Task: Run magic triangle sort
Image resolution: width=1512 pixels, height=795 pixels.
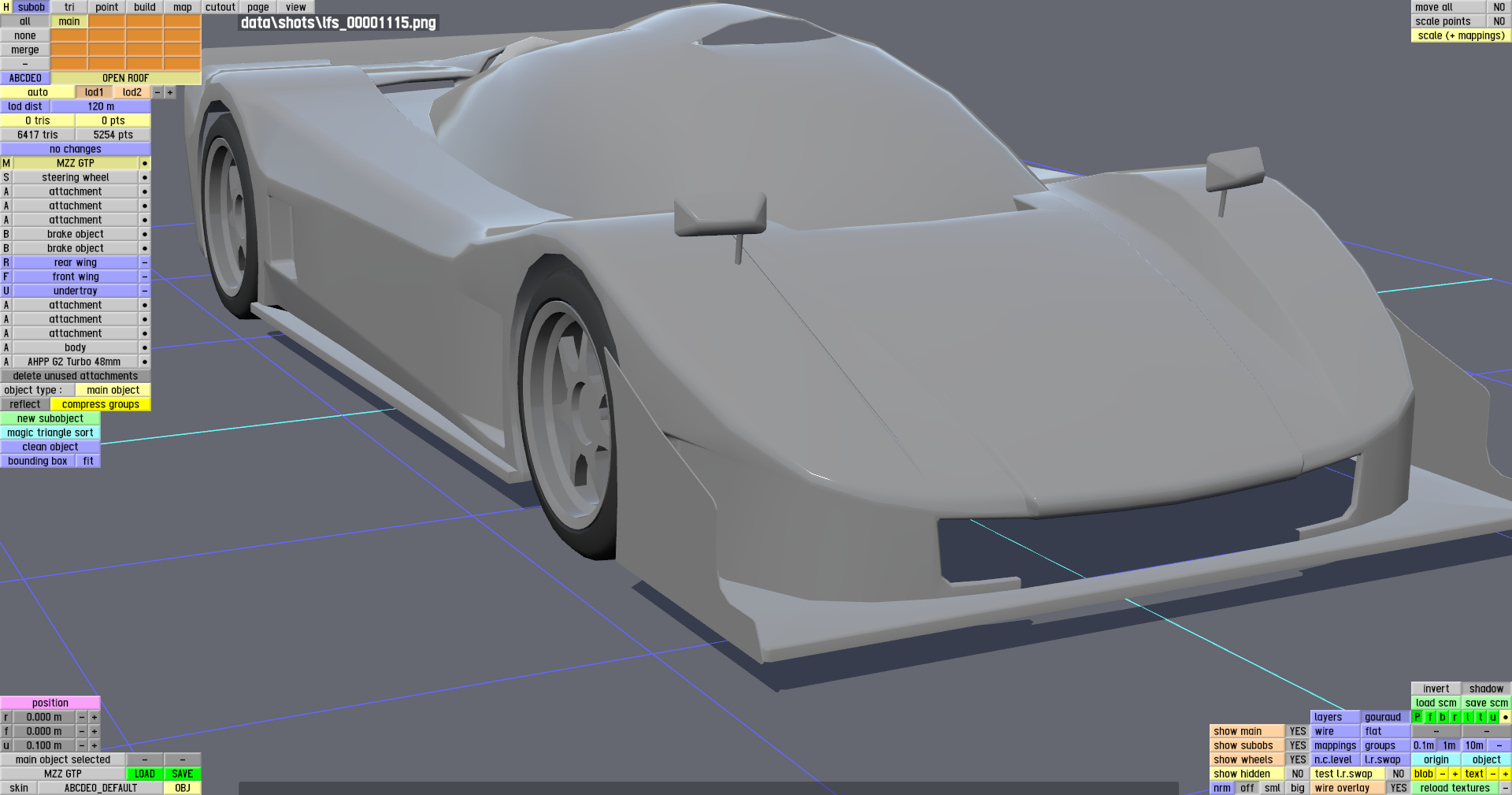Action: (x=50, y=433)
